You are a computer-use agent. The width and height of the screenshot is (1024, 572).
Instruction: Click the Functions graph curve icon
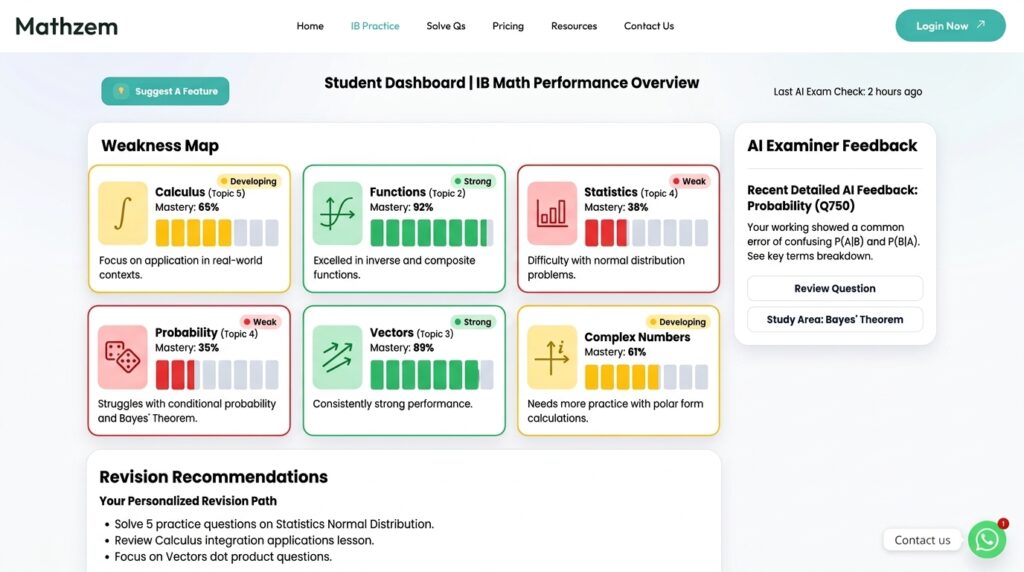pos(337,213)
